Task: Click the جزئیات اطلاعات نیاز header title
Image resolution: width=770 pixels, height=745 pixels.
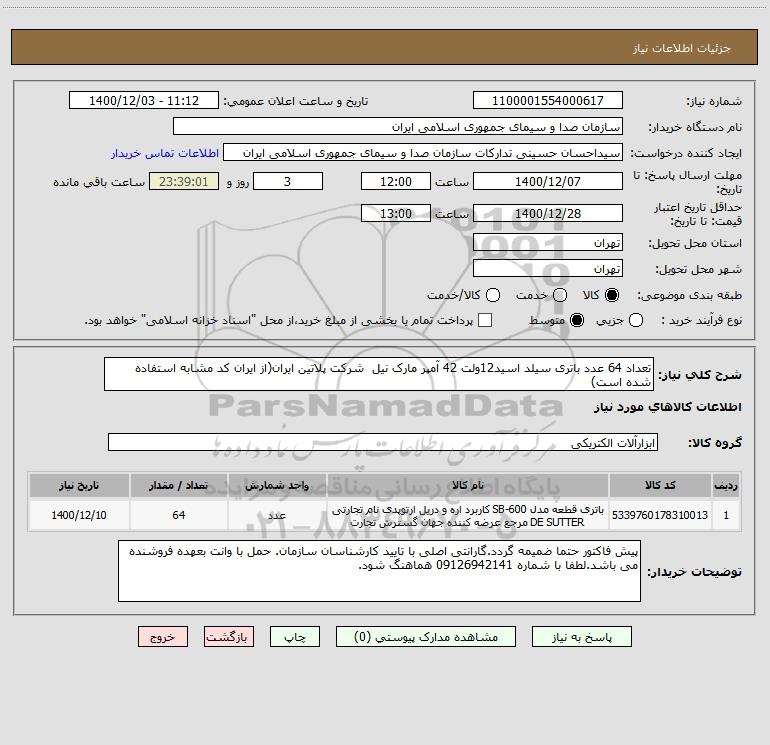Action: pyautogui.click(x=681, y=48)
